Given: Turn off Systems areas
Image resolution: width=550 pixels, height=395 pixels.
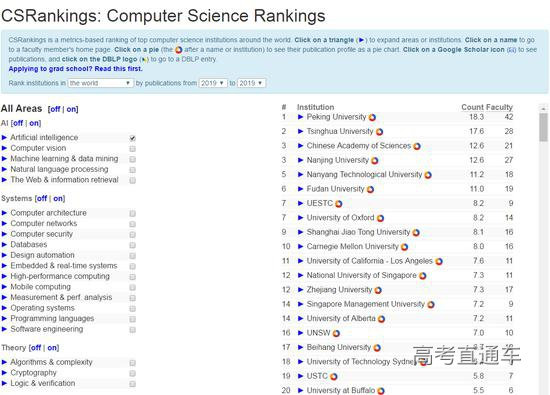Looking at the screenshot, I should click(42, 198).
